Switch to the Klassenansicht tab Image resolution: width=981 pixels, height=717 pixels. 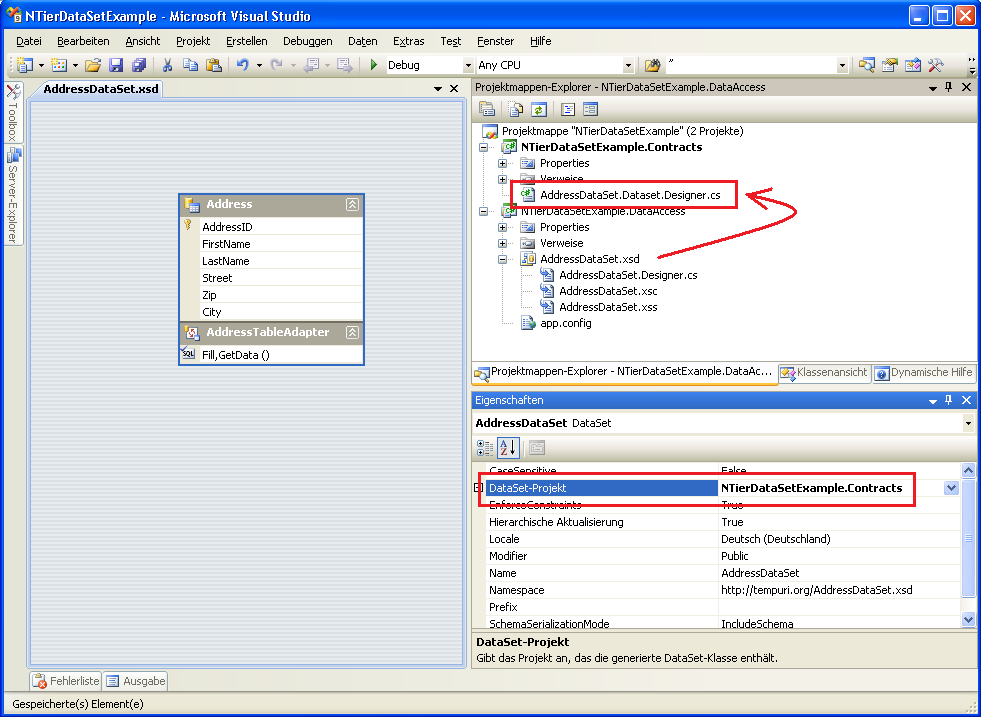pyautogui.click(x=823, y=373)
